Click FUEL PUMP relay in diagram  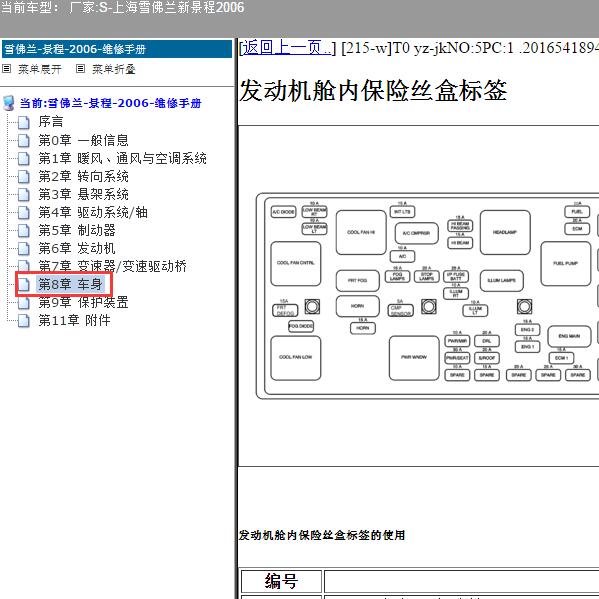(566, 263)
